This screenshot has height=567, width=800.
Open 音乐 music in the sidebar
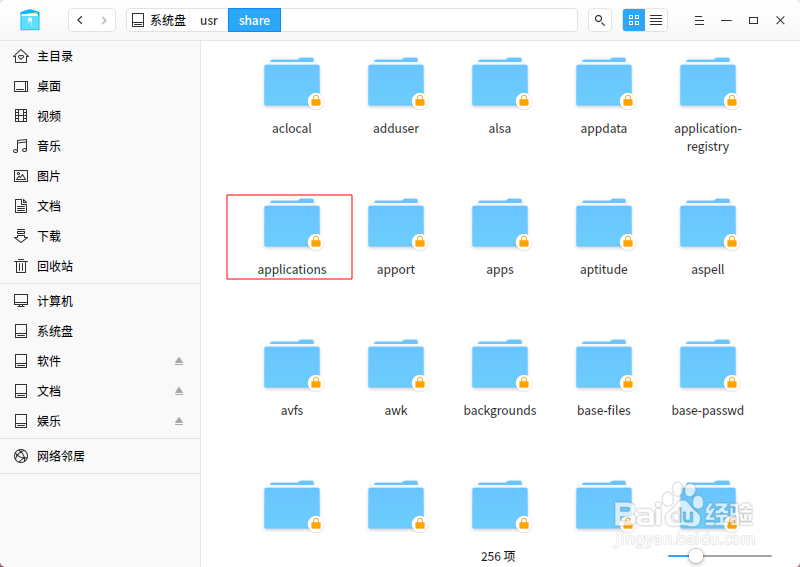(x=100, y=146)
